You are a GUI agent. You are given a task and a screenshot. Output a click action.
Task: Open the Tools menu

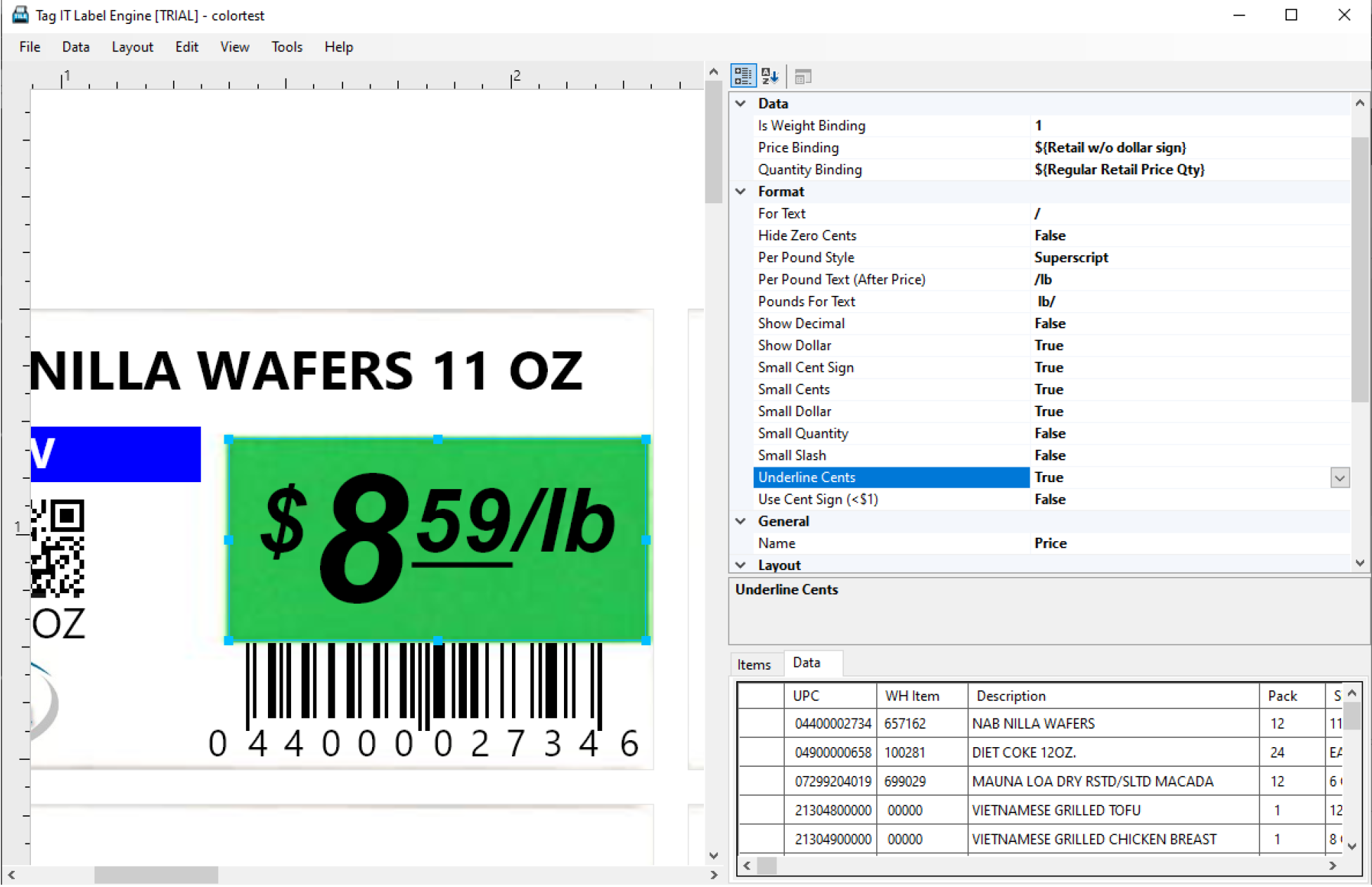287,47
